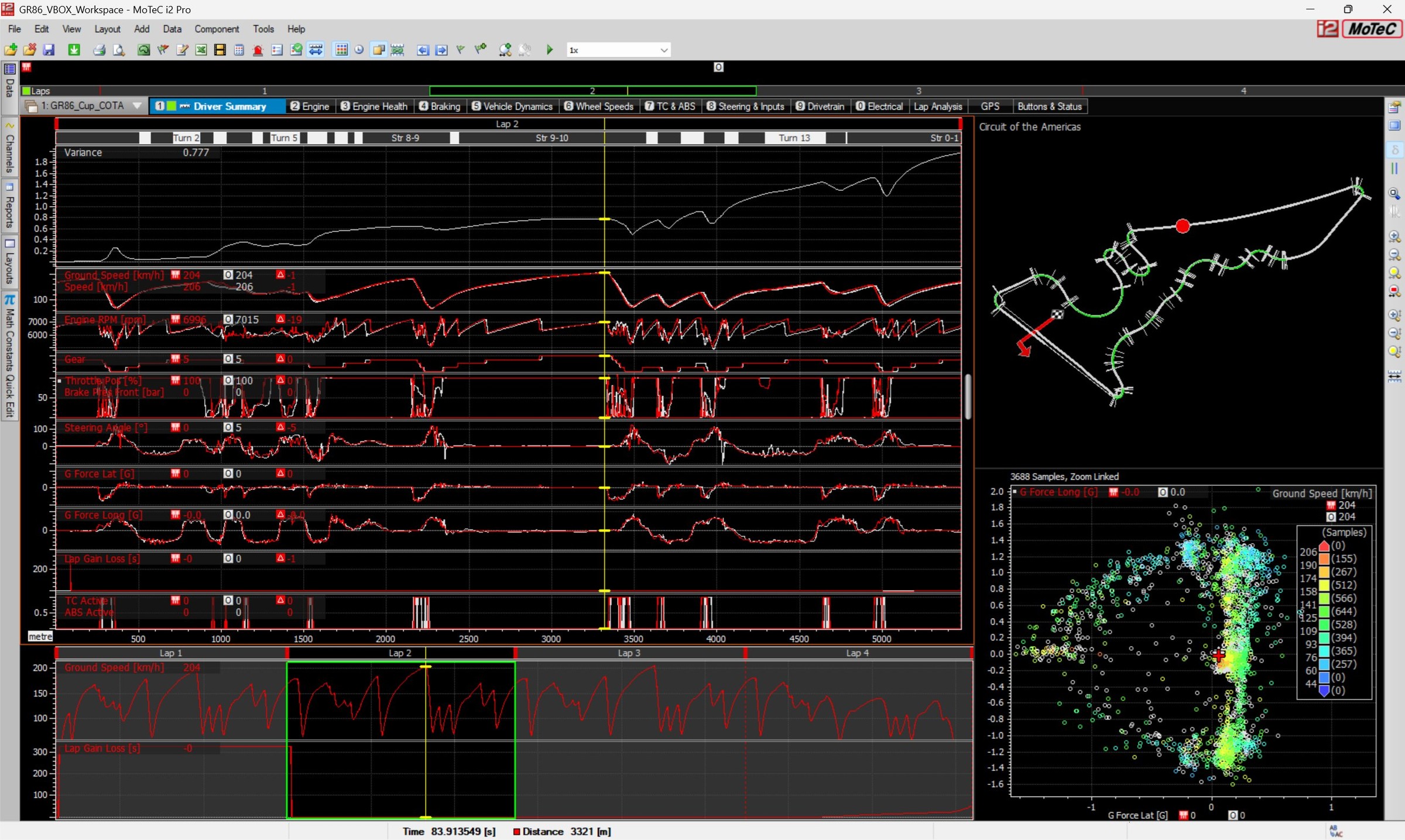The height and width of the screenshot is (840, 1405).
Task: Click the green download arrow icon
Action: [x=74, y=50]
